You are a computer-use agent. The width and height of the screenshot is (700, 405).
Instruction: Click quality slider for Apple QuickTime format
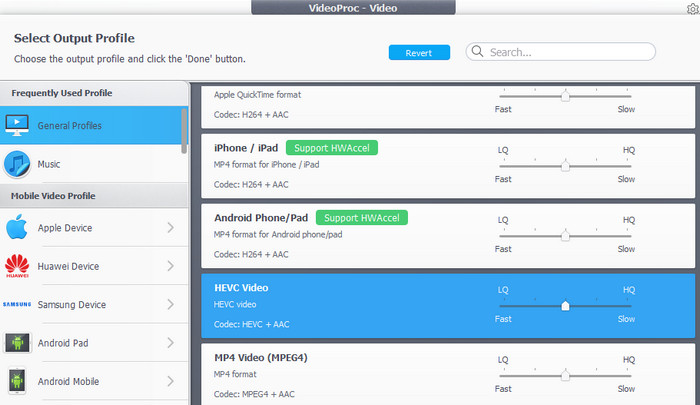(x=565, y=96)
